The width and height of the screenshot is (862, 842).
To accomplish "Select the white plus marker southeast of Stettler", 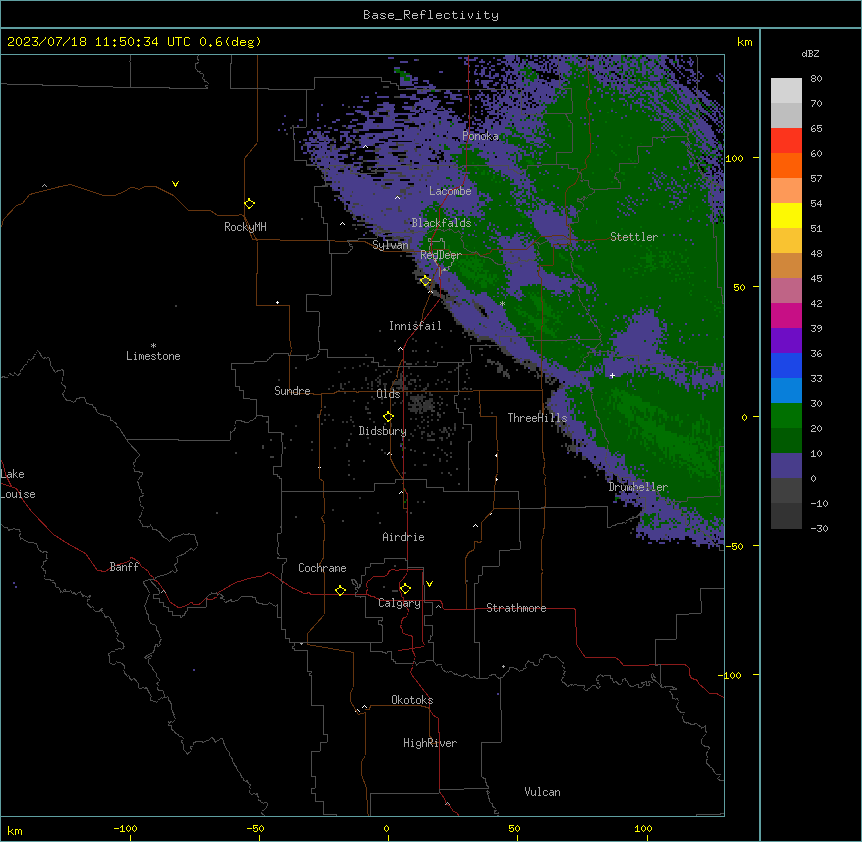I will [612, 375].
